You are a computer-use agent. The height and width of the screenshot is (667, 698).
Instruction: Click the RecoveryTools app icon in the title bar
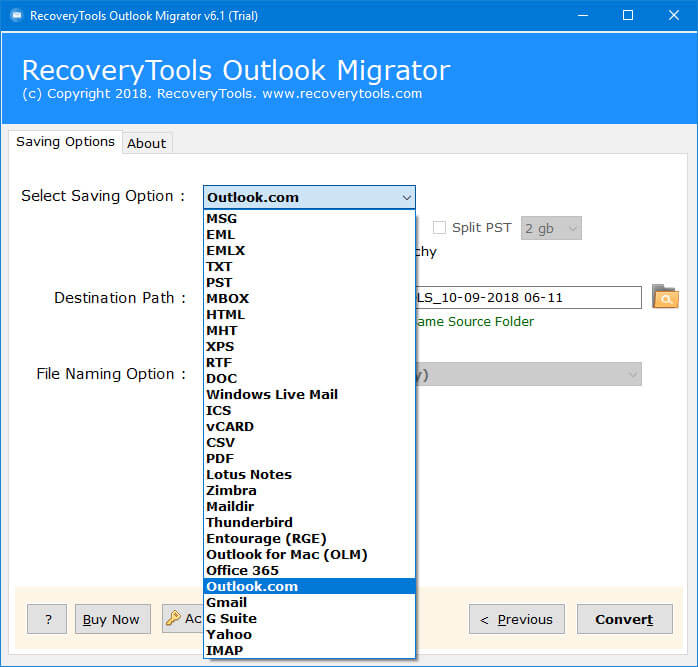17,16
